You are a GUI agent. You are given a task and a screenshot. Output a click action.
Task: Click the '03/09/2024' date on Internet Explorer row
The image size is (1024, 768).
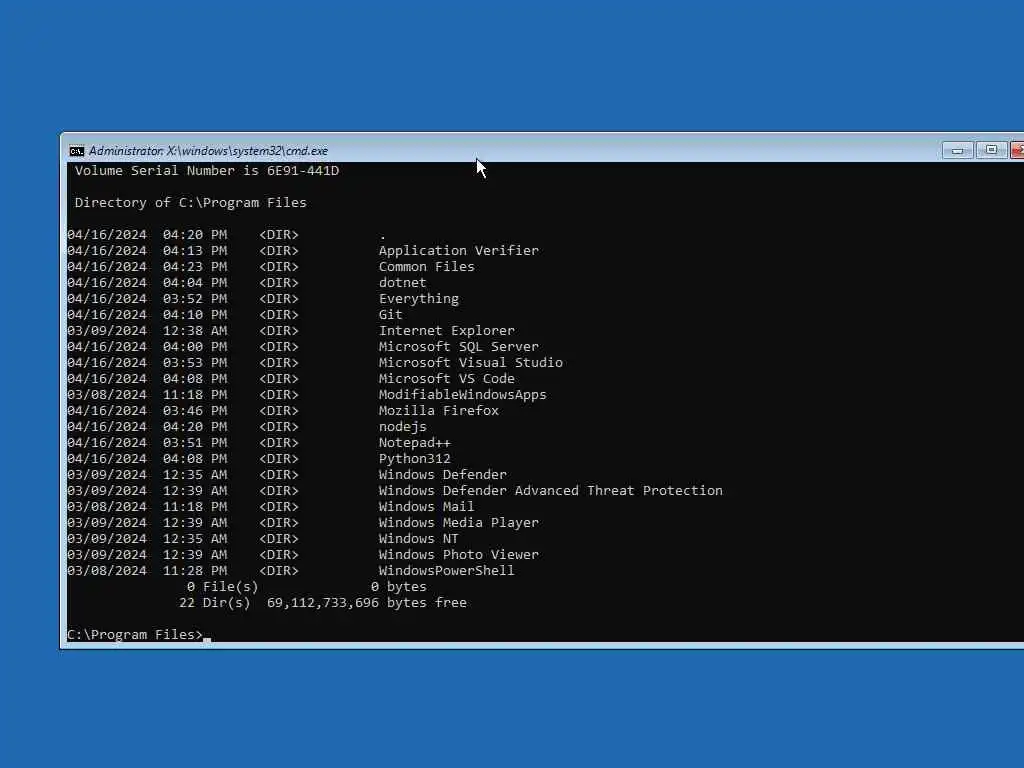click(107, 330)
